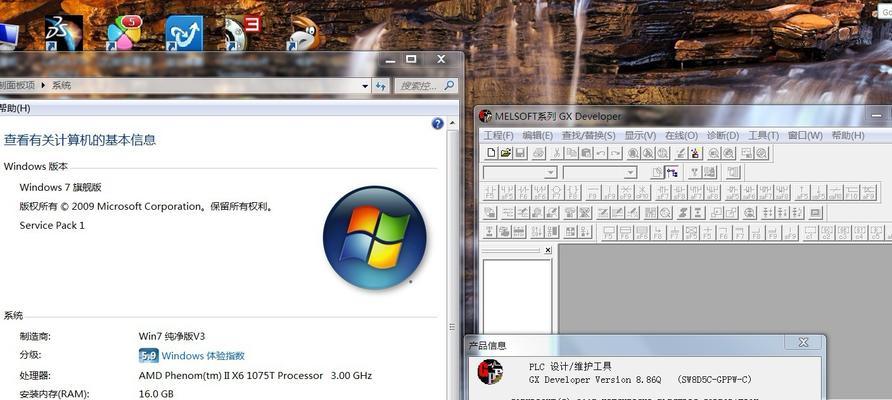892x400 pixels.
Task: Insert closed contact with F6 ladder icon
Action: tap(523, 192)
